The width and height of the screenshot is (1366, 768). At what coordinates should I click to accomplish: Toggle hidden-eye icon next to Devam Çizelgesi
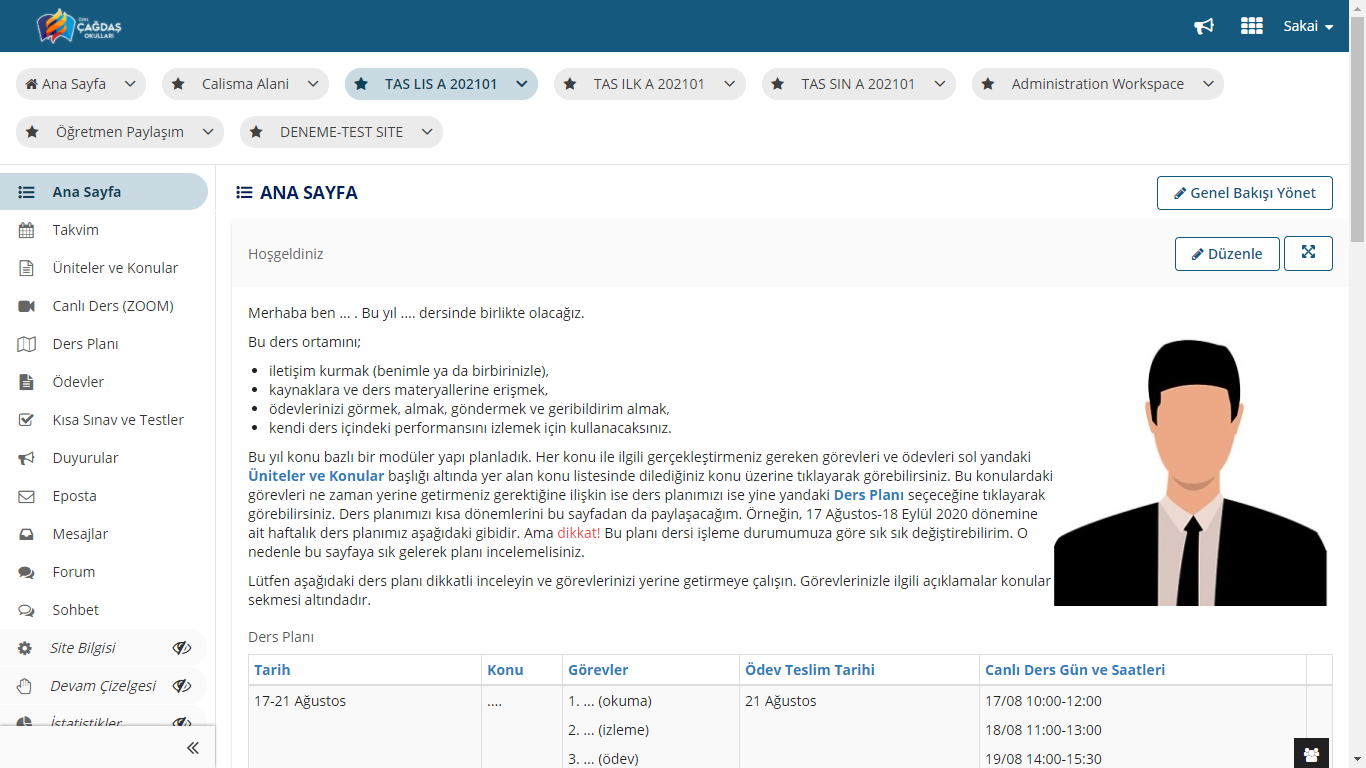click(x=182, y=686)
